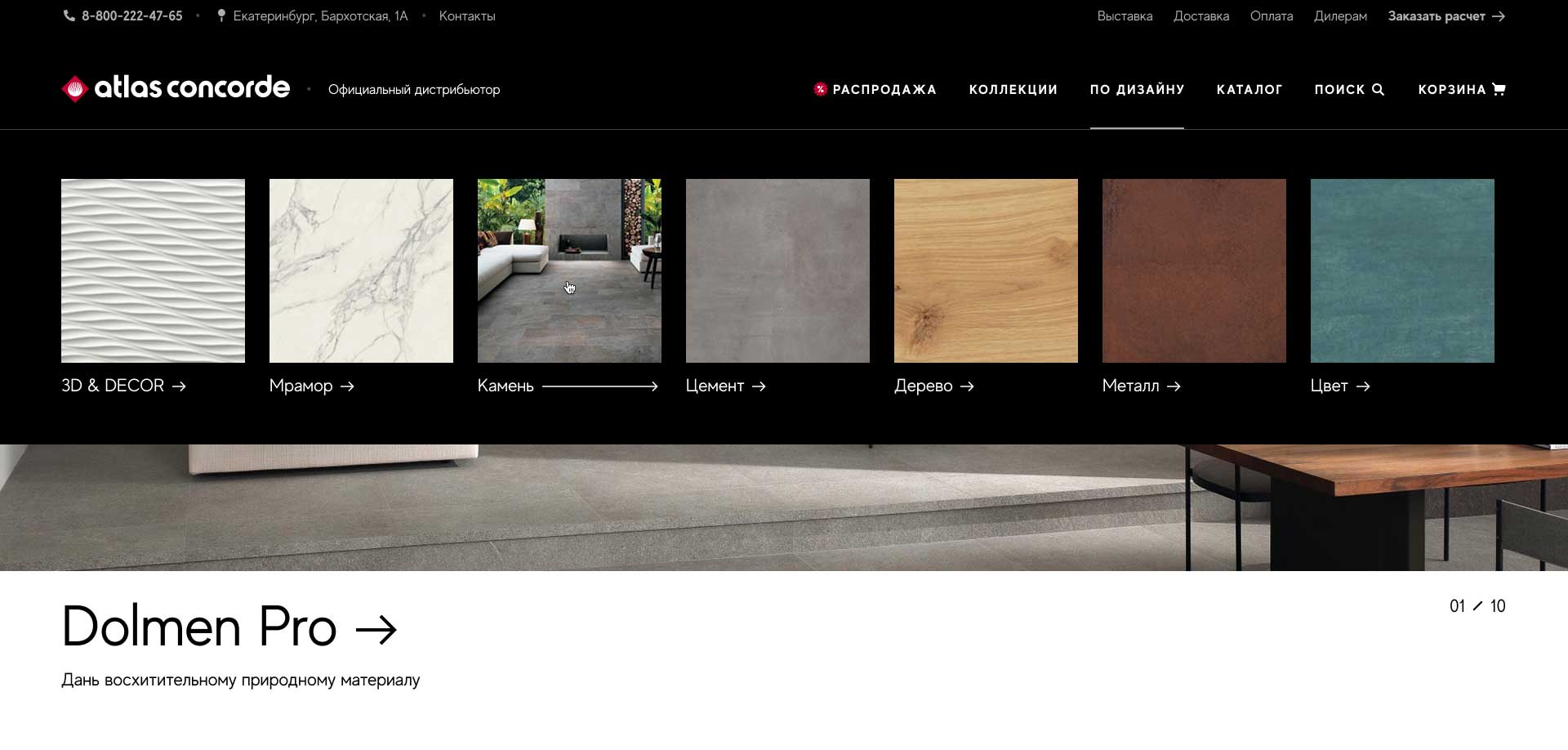
Task: Open Контакты link
Action: click(x=467, y=16)
